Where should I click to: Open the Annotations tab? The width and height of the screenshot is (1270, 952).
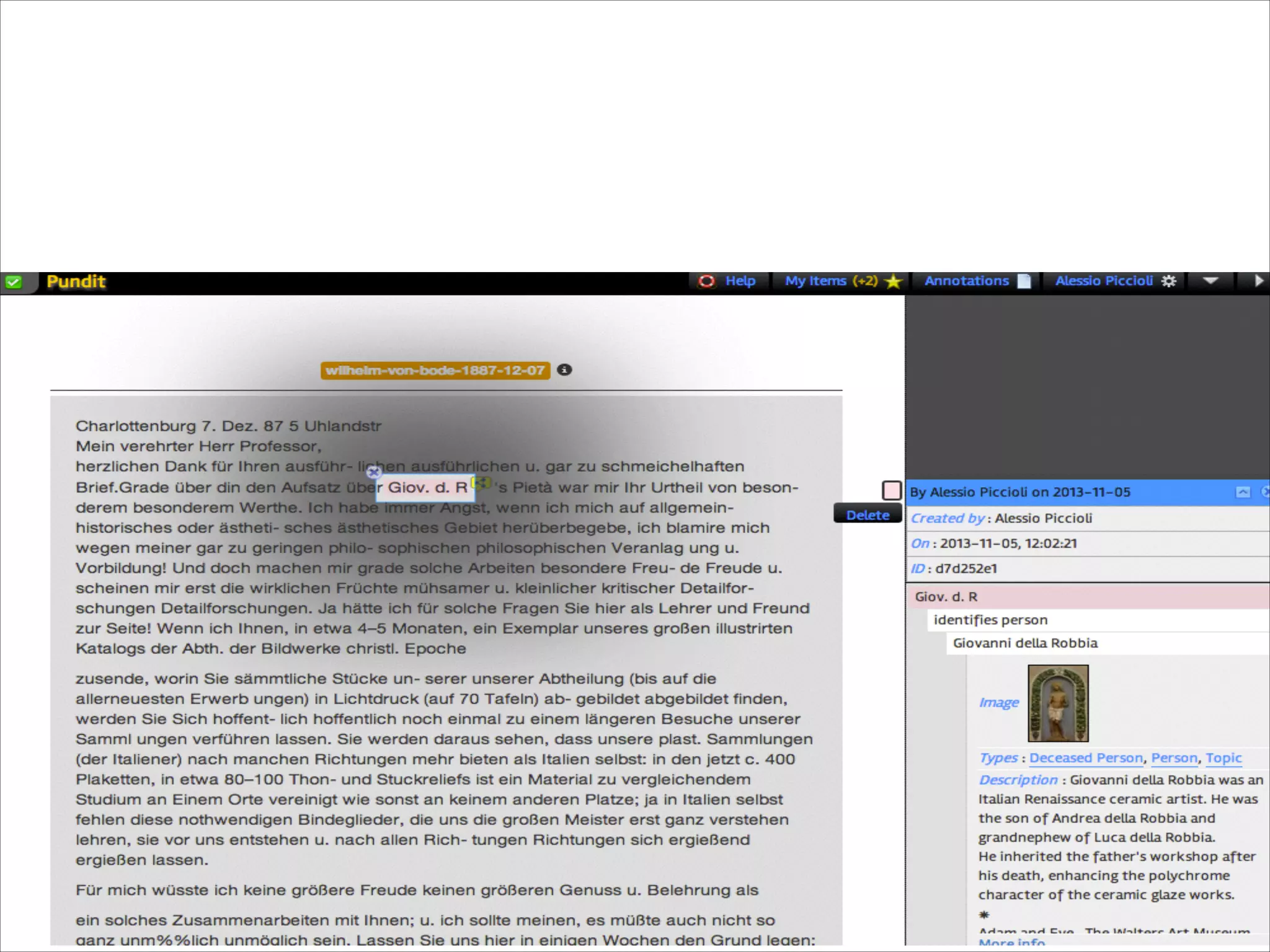point(966,281)
